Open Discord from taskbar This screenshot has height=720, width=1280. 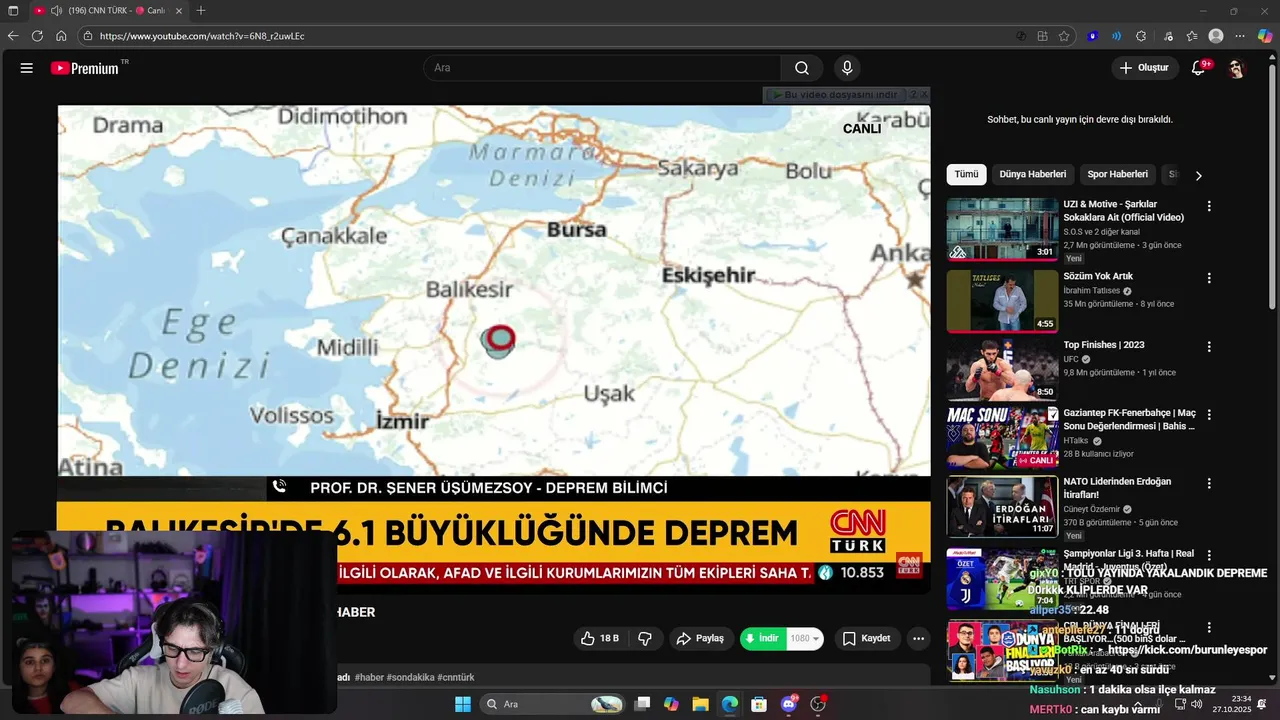tap(789, 704)
